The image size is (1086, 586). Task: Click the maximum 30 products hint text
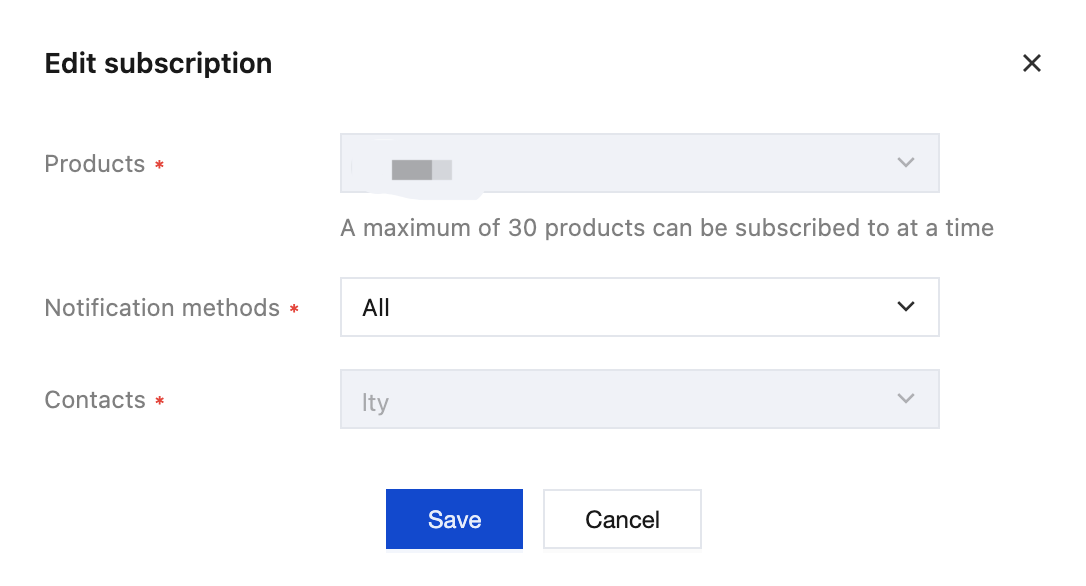pyautogui.click(x=666, y=228)
